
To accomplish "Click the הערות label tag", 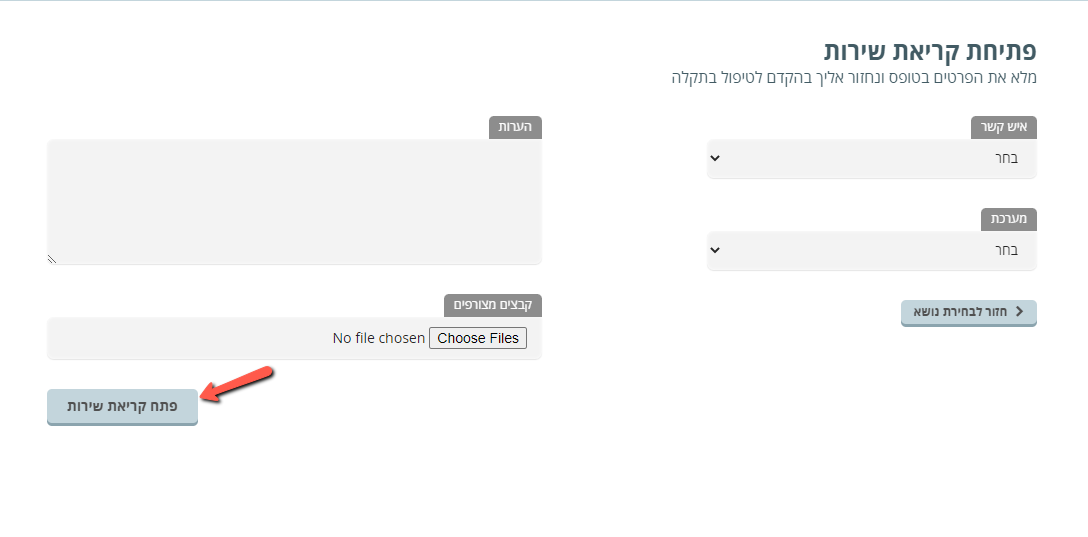I will 516,128.
